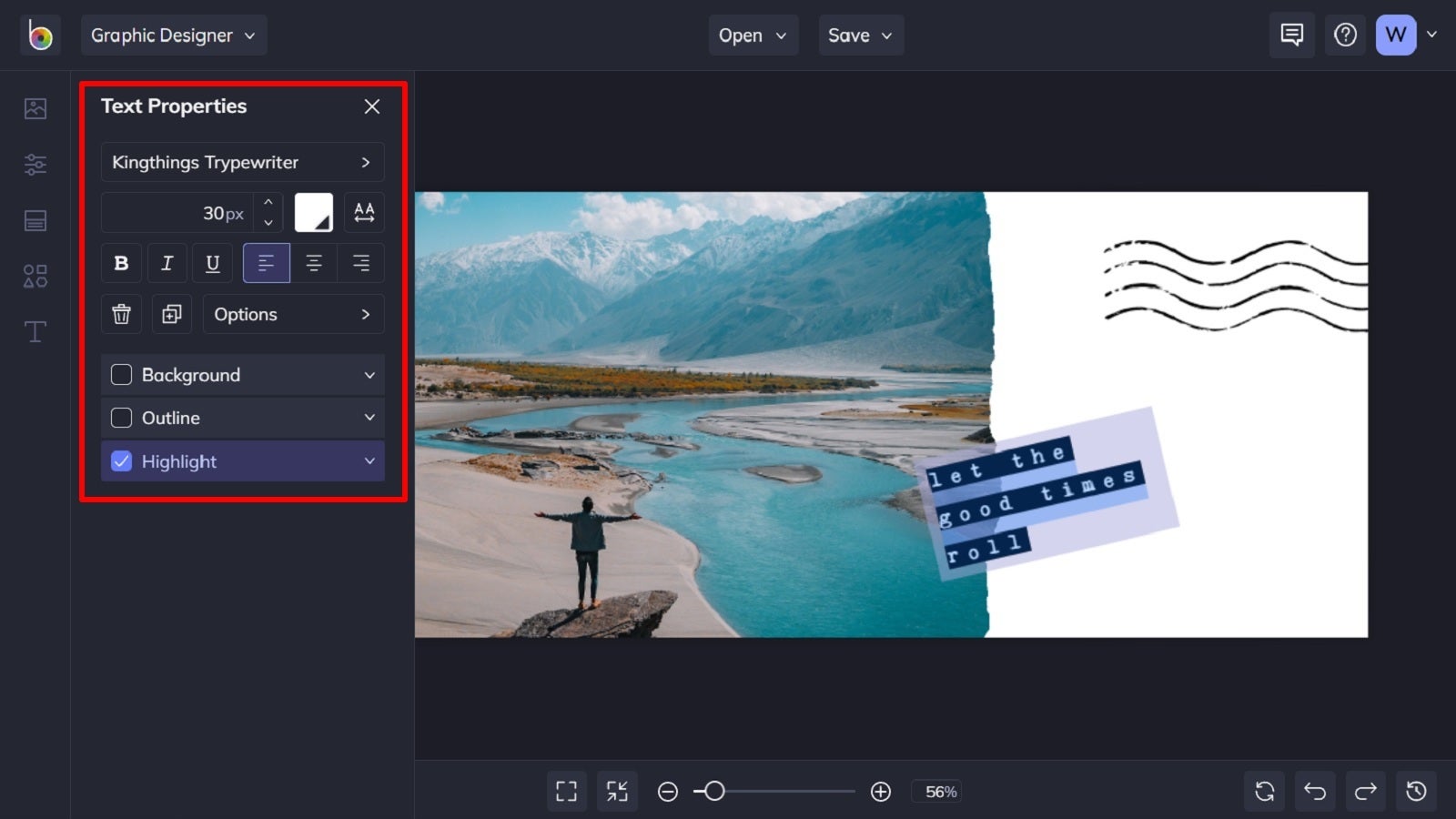Open version history with the clock icon
The width and height of the screenshot is (1456, 819).
1416,791
